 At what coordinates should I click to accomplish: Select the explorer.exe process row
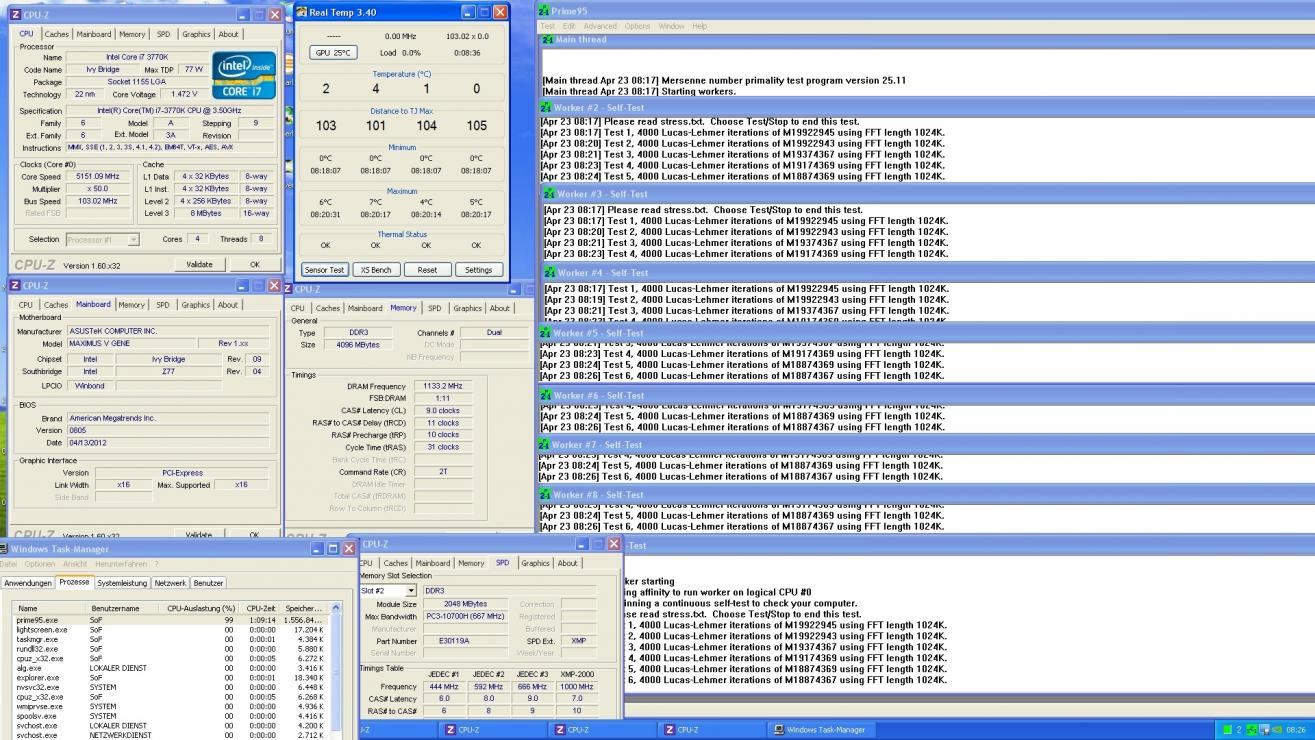170,678
